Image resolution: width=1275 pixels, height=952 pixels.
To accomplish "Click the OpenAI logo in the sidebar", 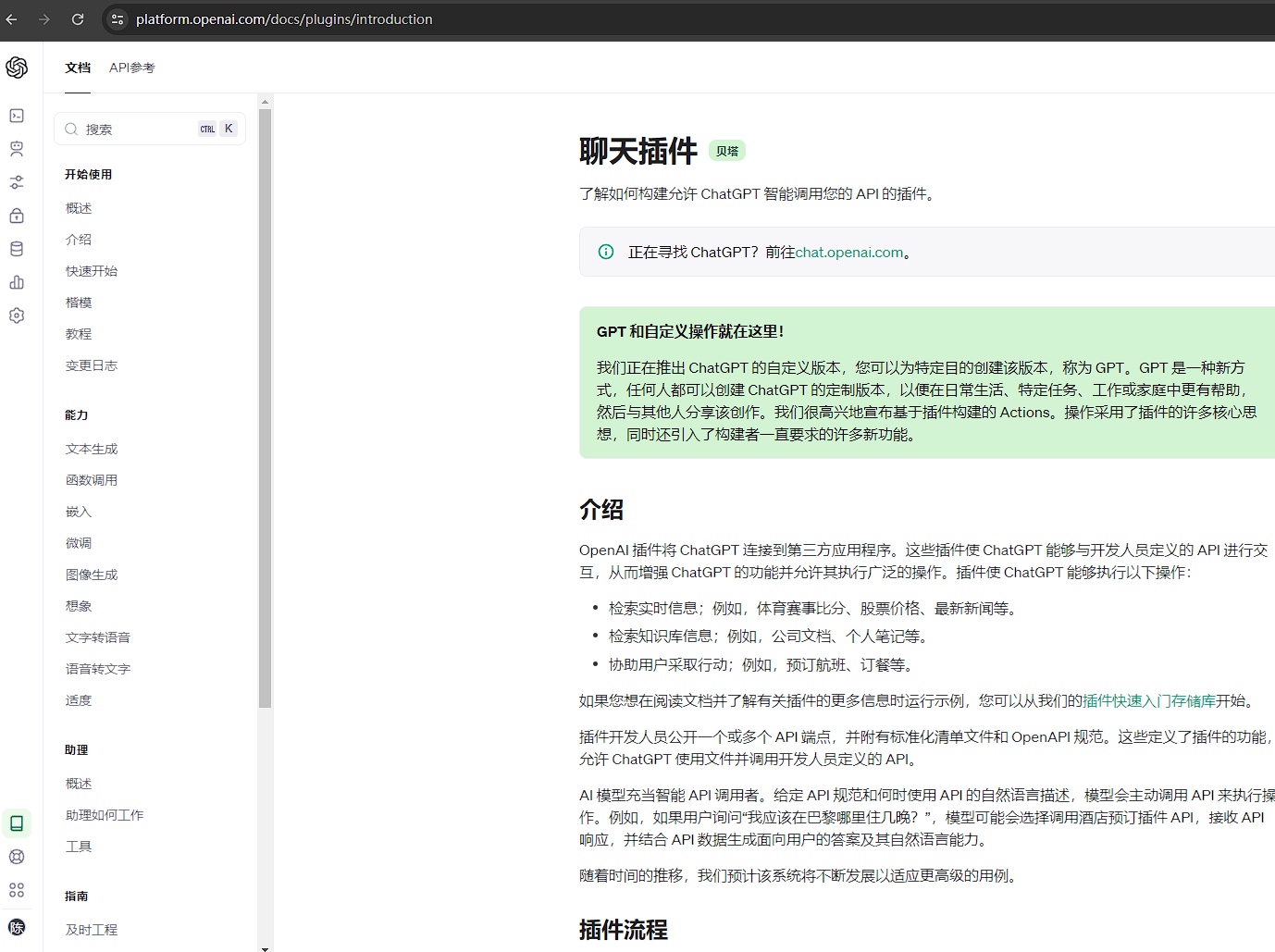I will [17, 68].
